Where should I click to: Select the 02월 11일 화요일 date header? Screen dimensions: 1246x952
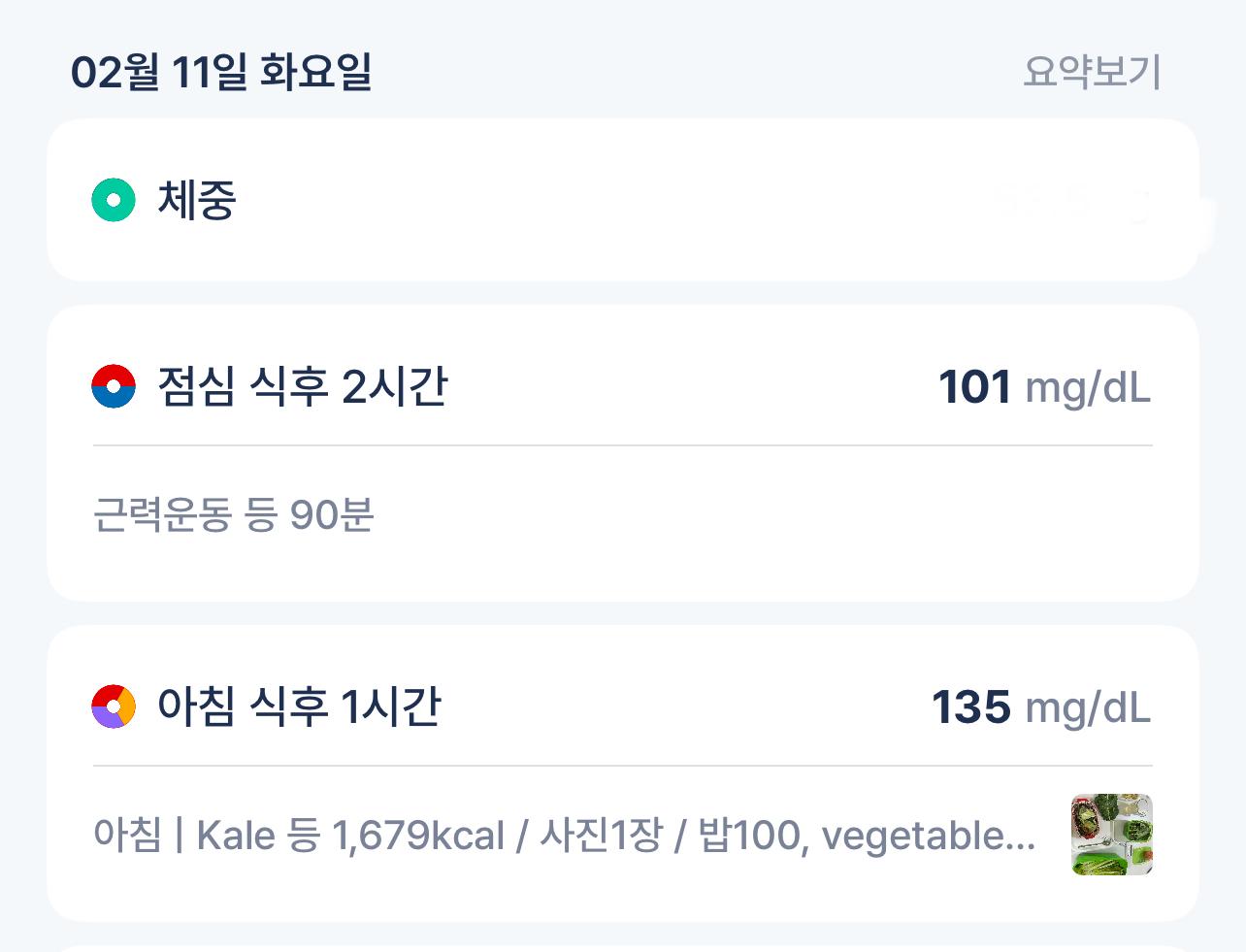point(221,72)
